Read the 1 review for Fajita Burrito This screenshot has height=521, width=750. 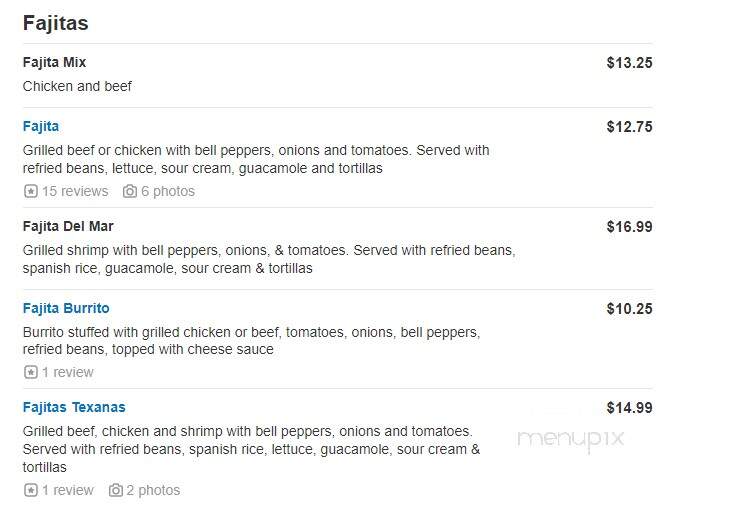pos(67,372)
